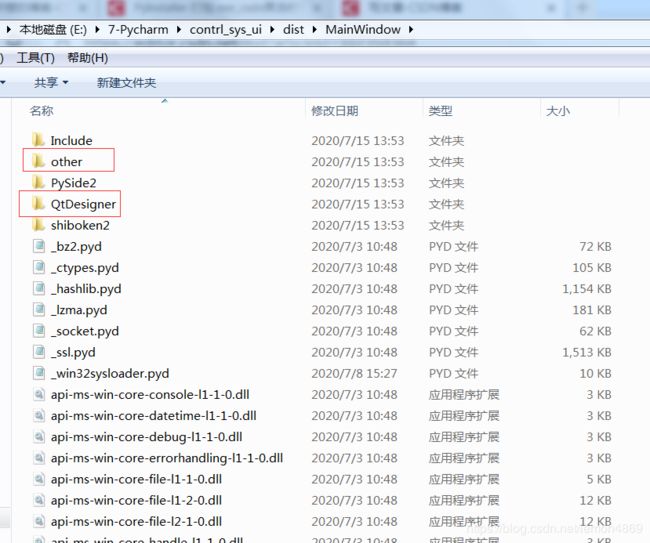Select the shiboken2 folder icon

pyautogui.click(x=38, y=224)
